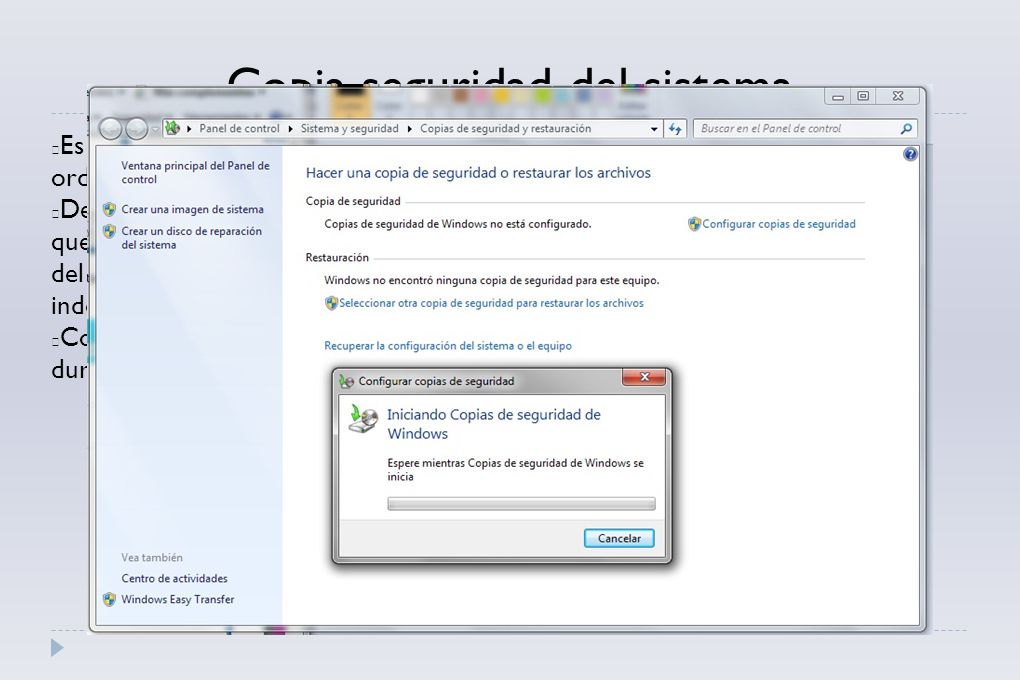1020x680 pixels.
Task: Click the refresh button beside address bar
Action: (675, 129)
